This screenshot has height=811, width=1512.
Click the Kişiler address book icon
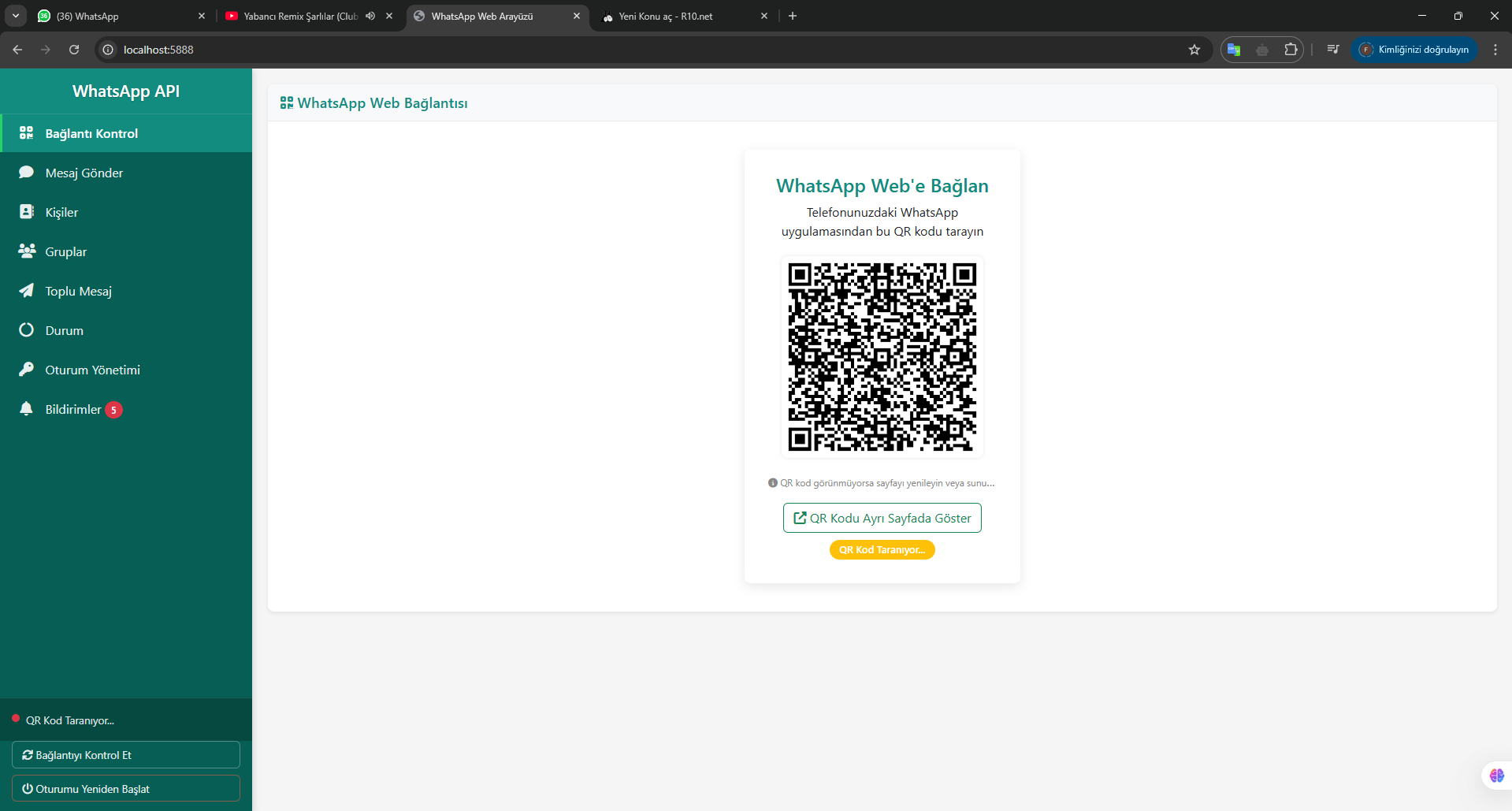[x=27, y=211]
